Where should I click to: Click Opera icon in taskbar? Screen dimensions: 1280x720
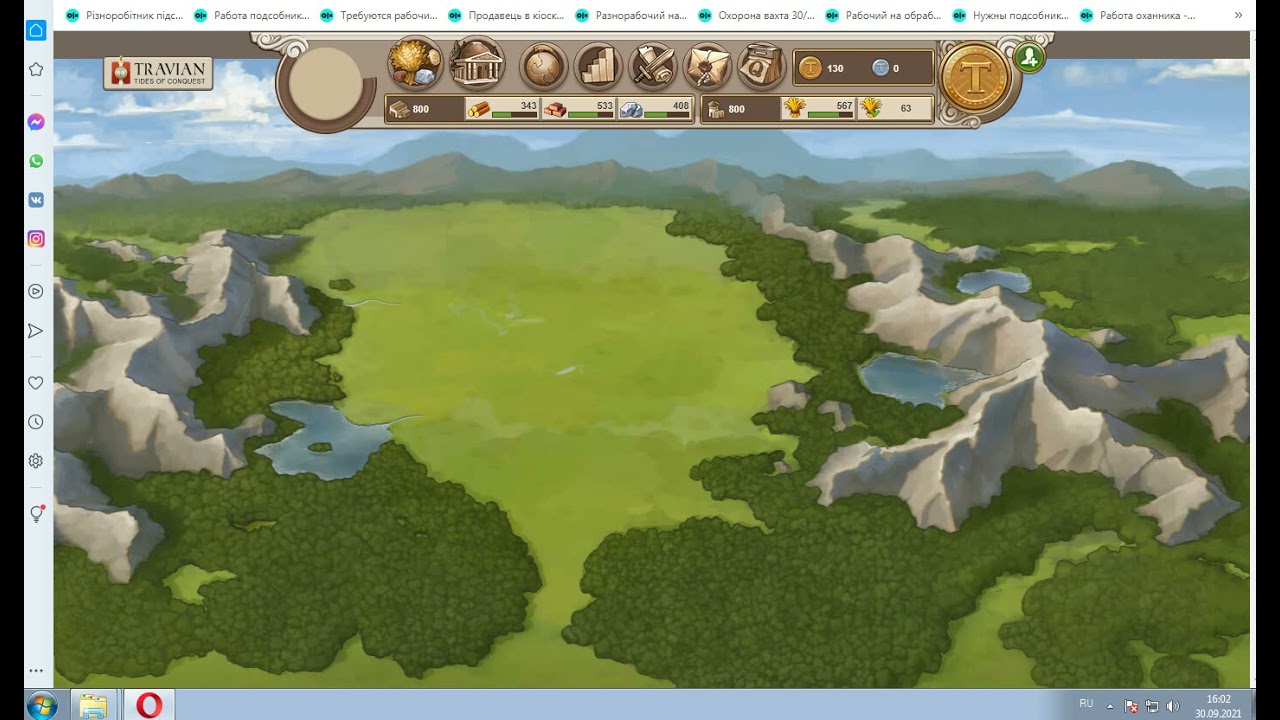coord(149,705)
